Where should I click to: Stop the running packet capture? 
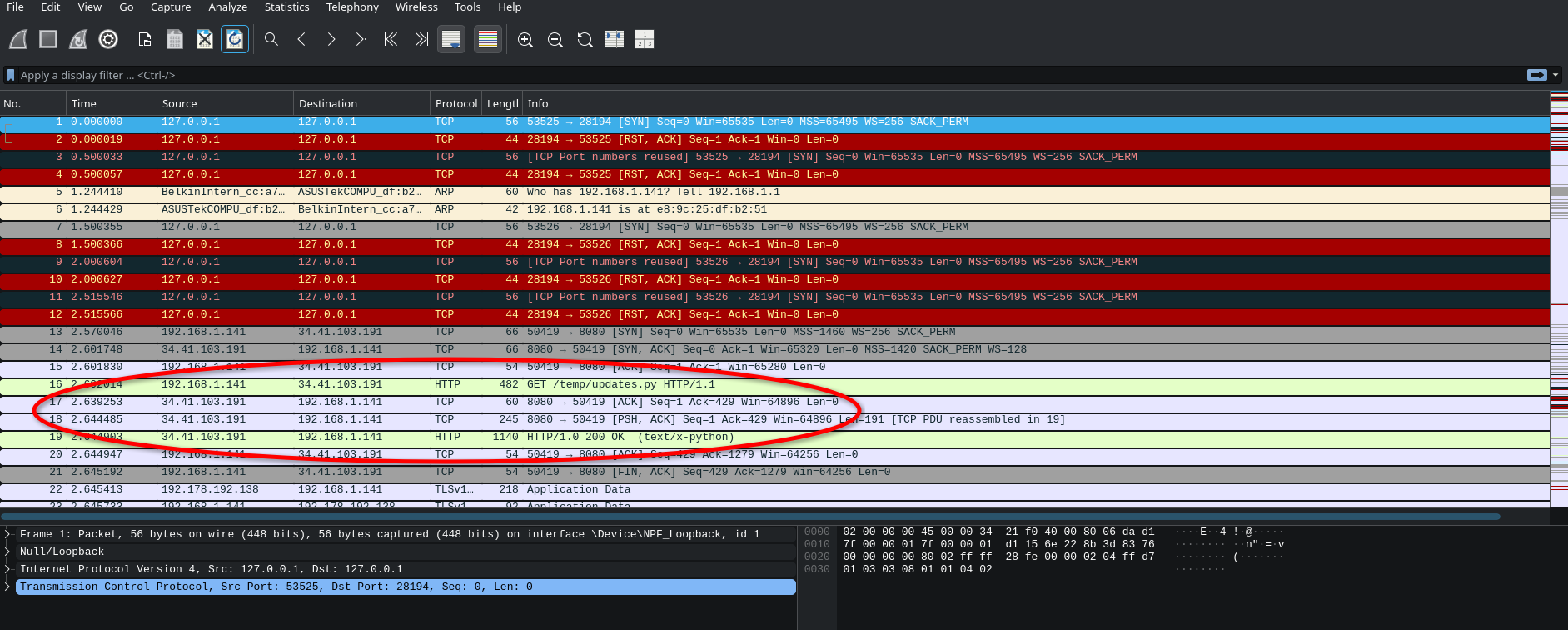click(48, 39)
